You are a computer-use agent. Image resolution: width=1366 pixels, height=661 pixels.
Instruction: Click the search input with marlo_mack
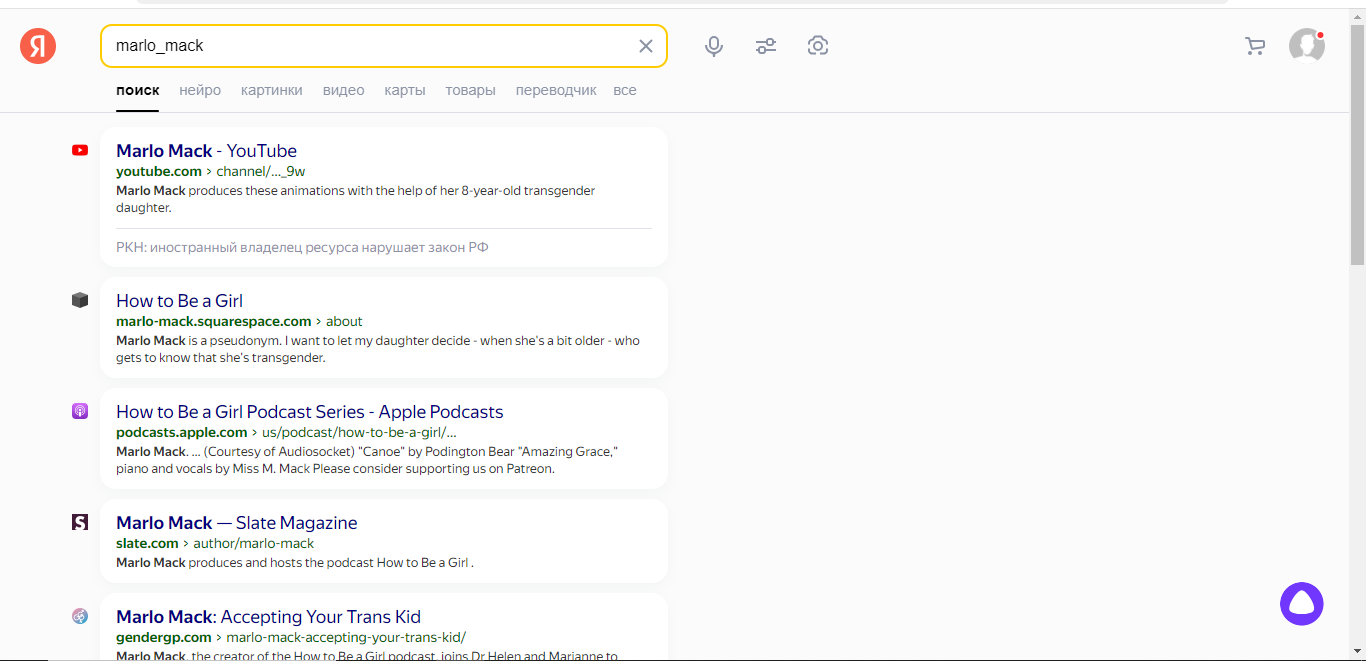click(370, 46)
